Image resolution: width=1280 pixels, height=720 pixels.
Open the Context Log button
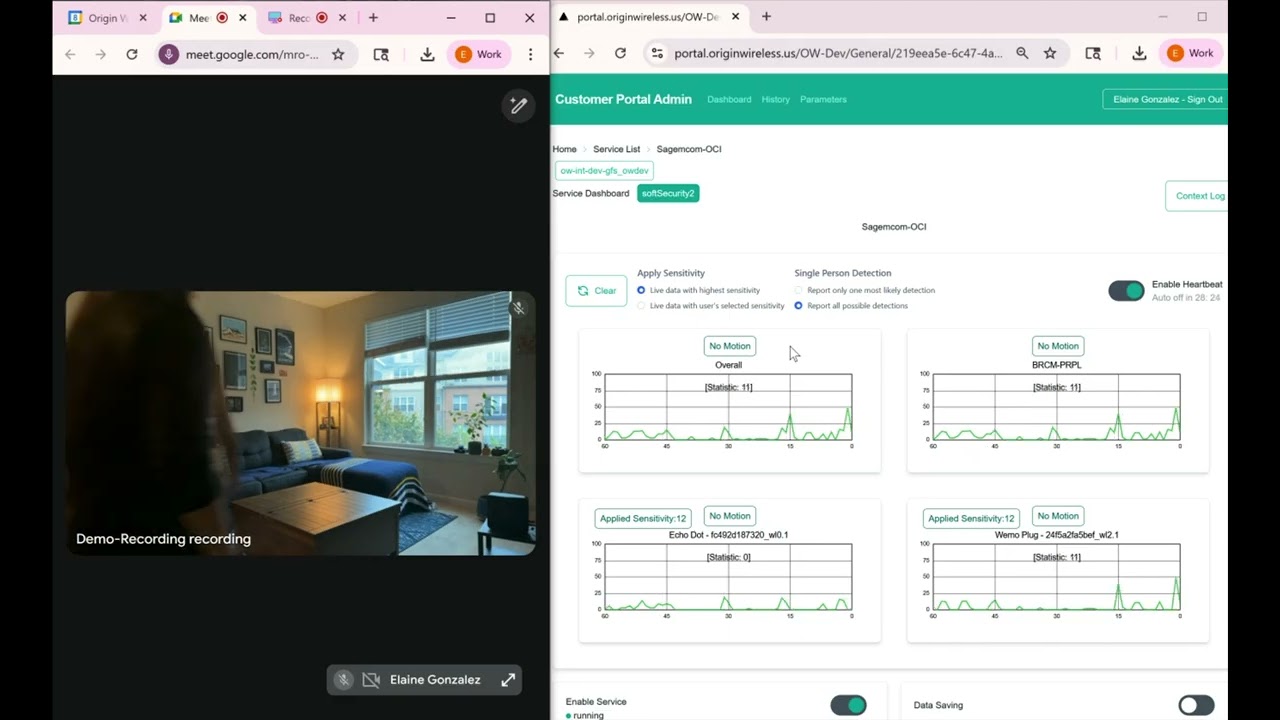[1197, 196]
